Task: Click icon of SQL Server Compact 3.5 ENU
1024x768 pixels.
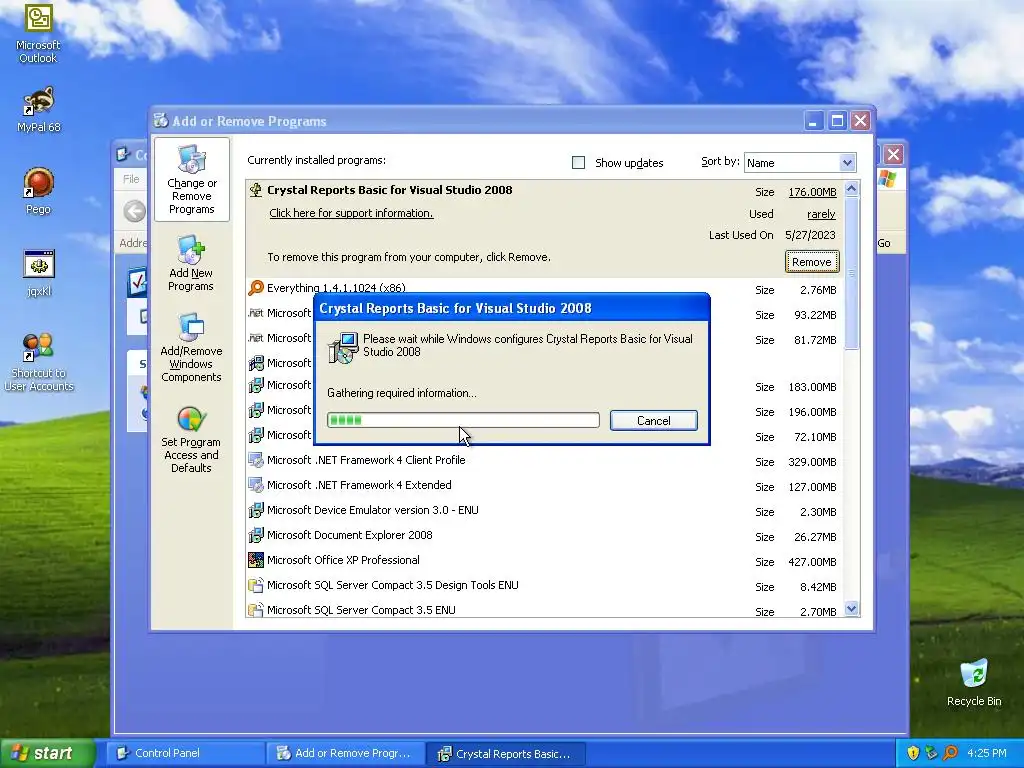Action: click(x=256, y=610)
